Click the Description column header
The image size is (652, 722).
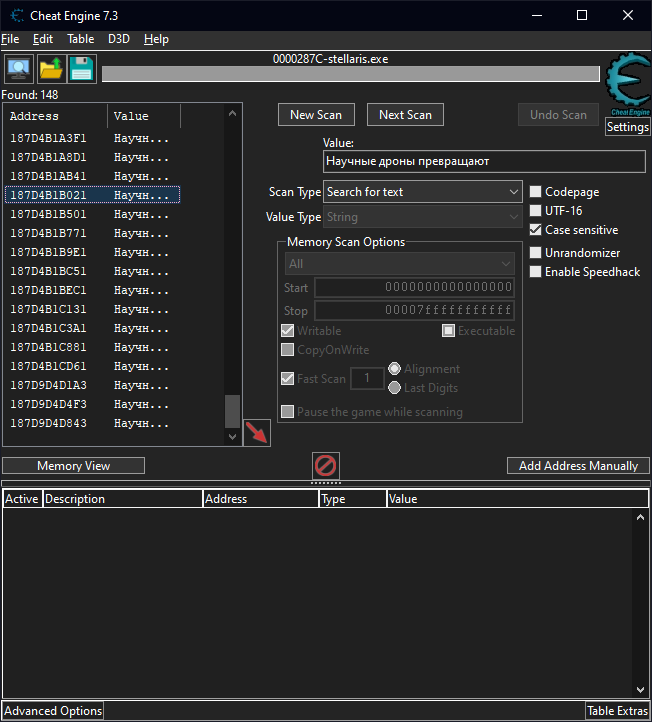tap(122, 499)
